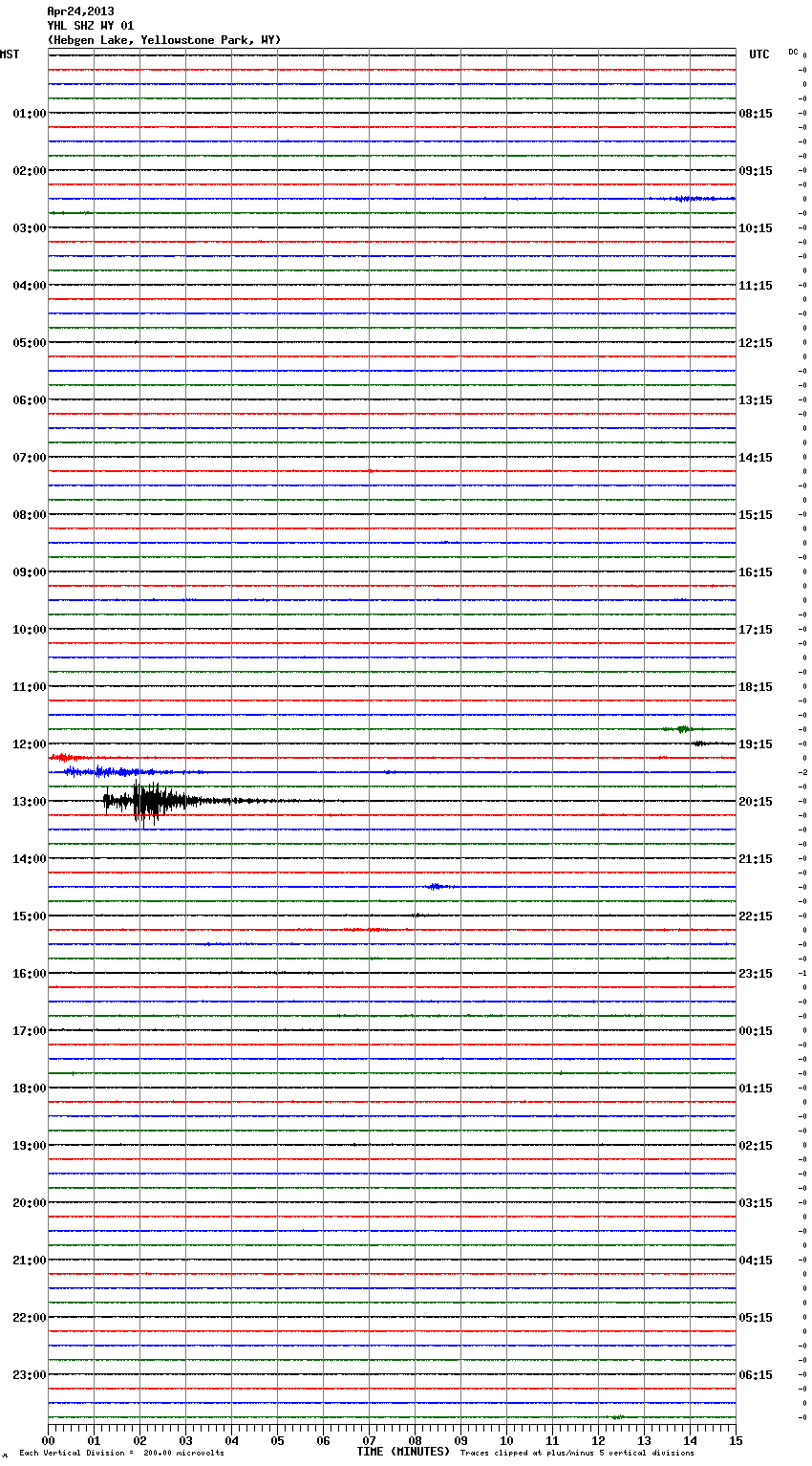Viewport: 812px width, 1466px height.
Task: Select the 05:00 MST time label
Action: pyautogui.click(x=29, y=343)
